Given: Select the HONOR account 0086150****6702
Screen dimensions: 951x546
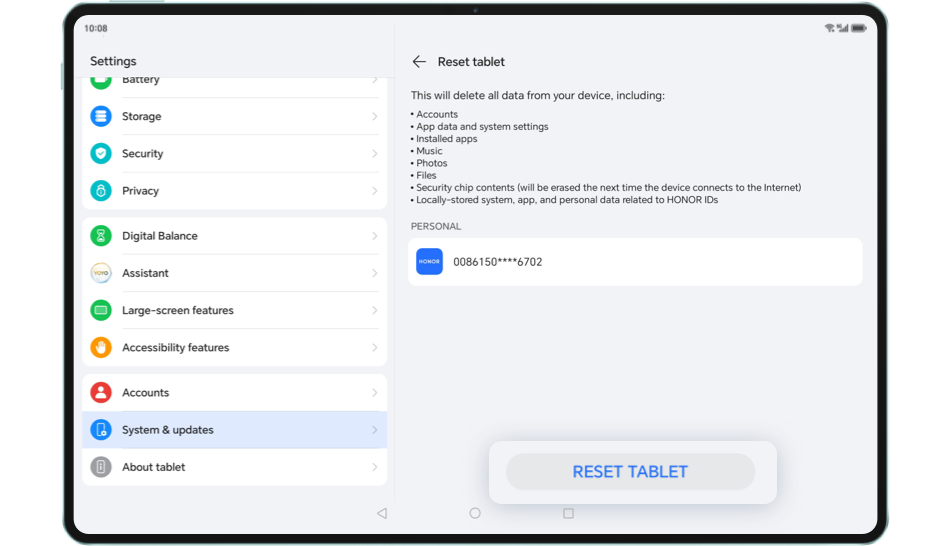Looking at the screenshot, I should 634,262.
